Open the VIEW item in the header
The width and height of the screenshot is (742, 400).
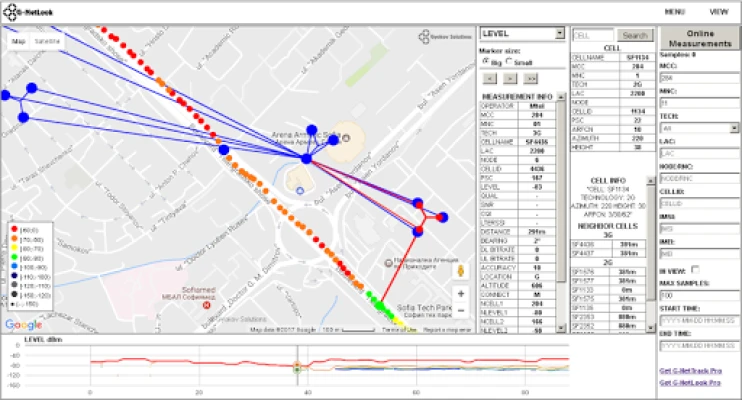coord(719,11)
